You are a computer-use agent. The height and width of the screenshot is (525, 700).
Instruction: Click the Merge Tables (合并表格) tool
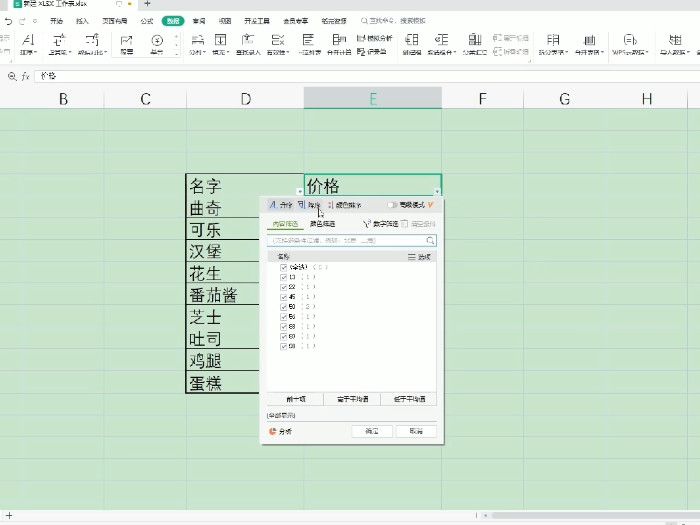[589, 44]
